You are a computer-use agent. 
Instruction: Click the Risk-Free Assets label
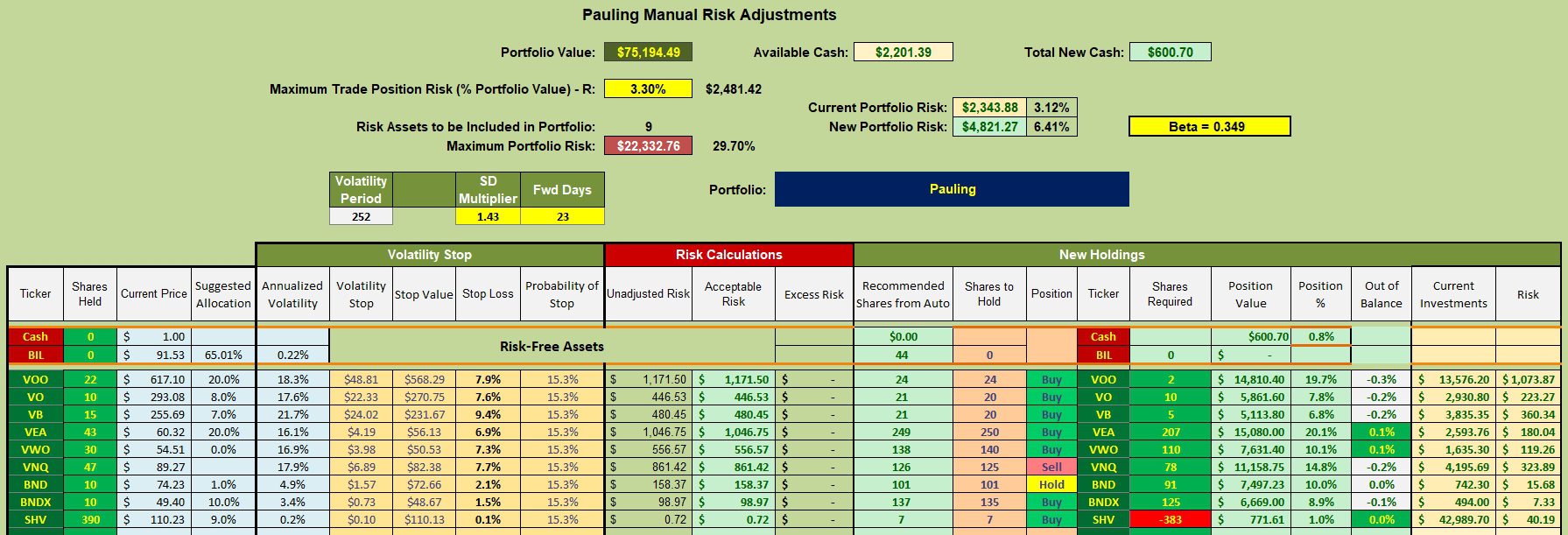(x=552, y=347)
